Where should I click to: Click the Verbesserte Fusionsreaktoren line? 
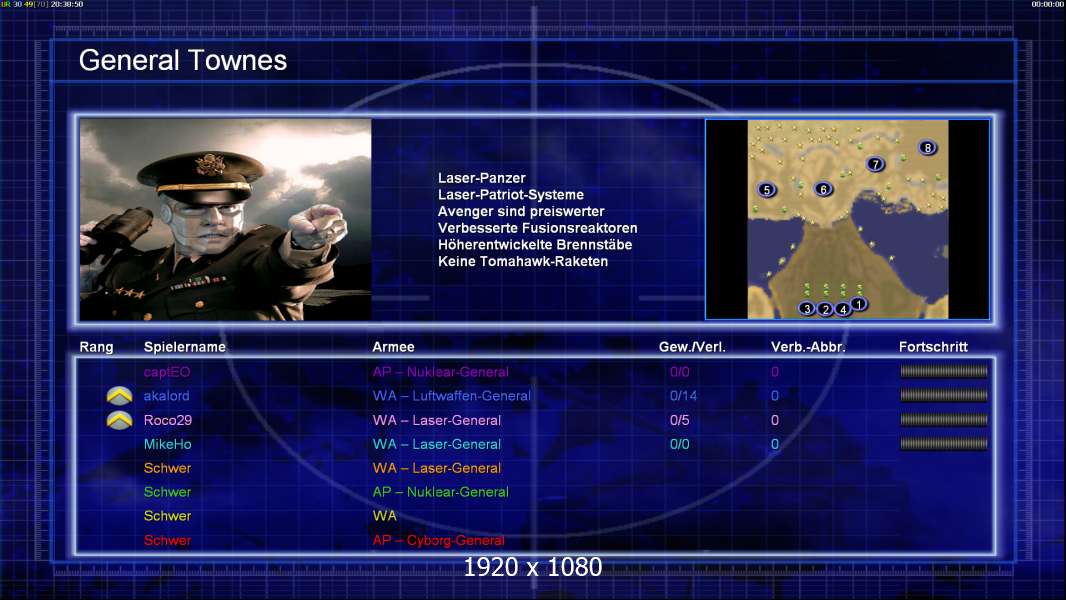538,228
